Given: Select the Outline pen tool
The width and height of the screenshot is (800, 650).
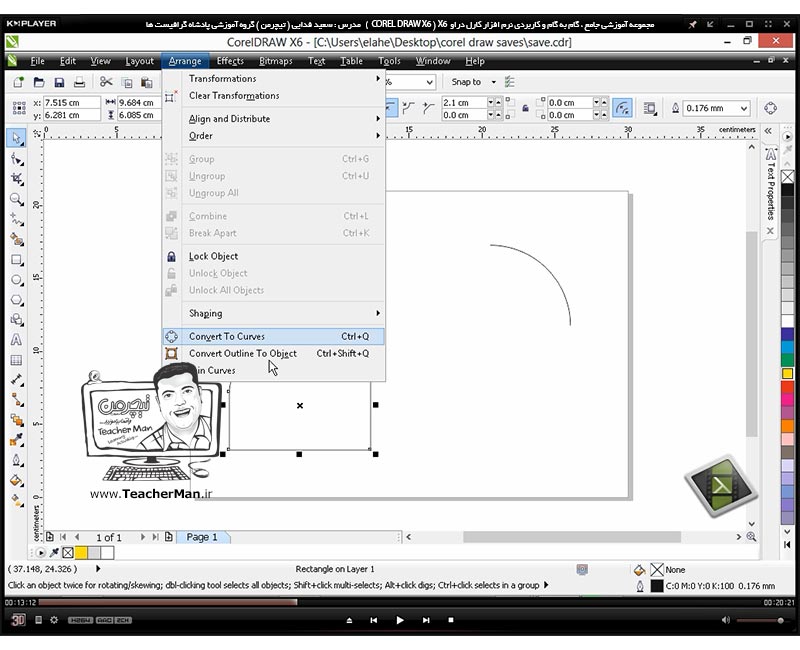Looking at the screenshot, I should (16, 460).
